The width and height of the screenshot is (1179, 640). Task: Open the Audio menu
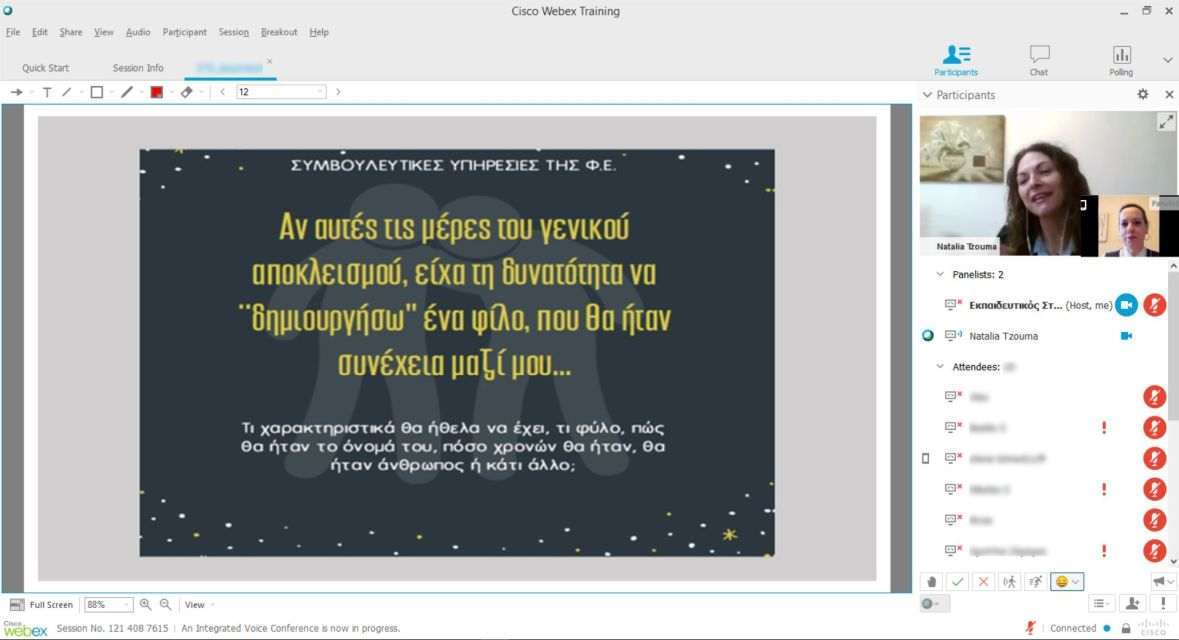(138, 32)
